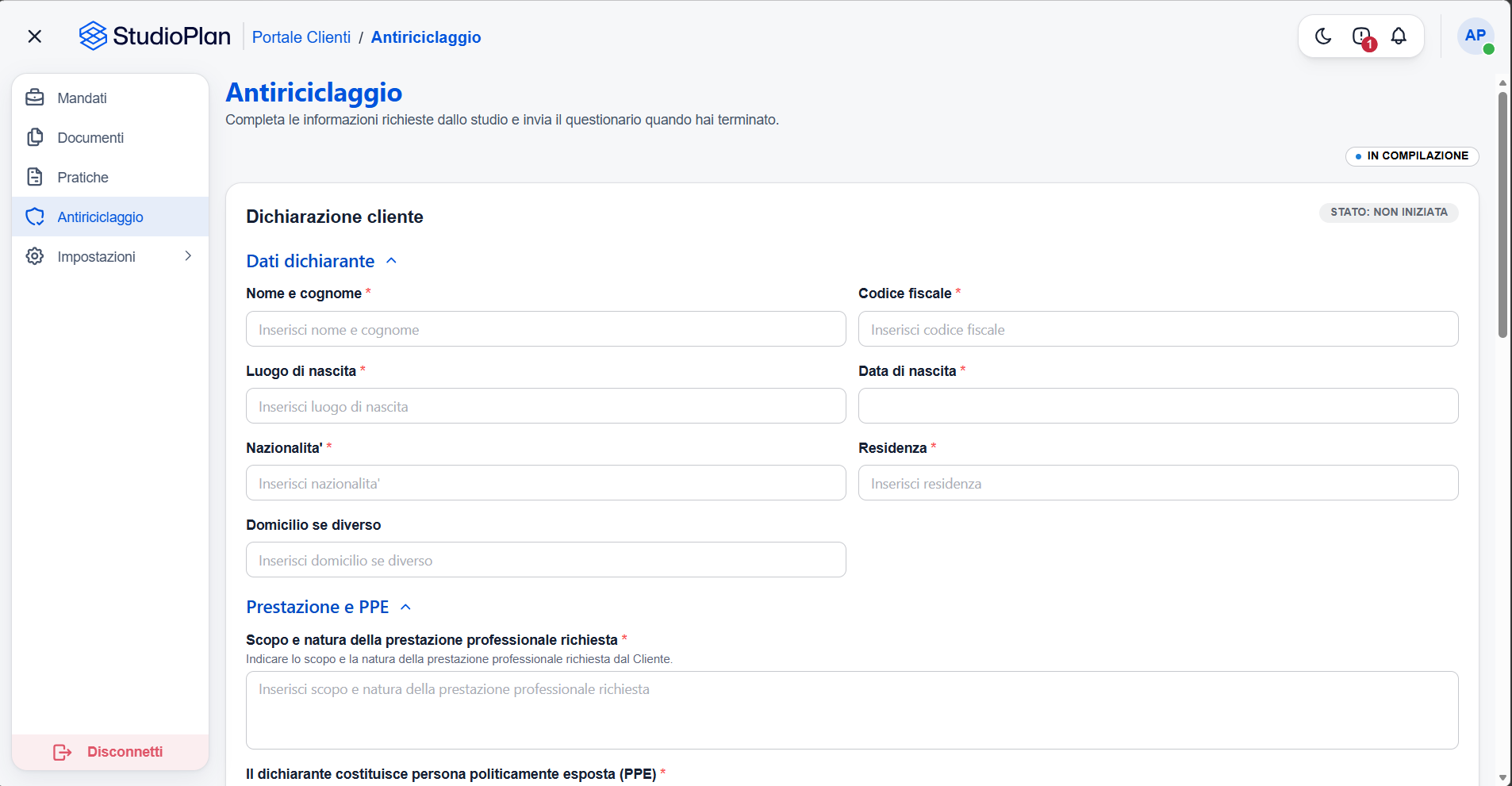Click the Domicilio se diverso field
Image resolution: width=1512 pixels, height=786 pixels.
tap(546, 560)
